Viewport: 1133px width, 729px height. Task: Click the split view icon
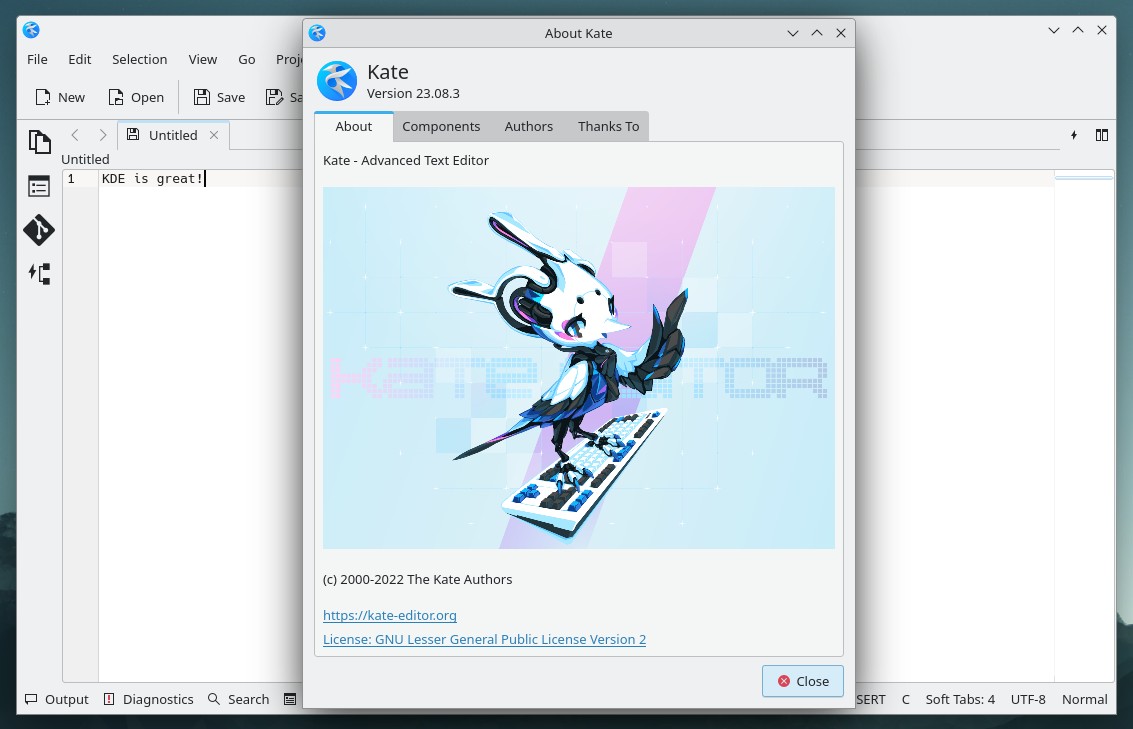tap(1102, 135)
